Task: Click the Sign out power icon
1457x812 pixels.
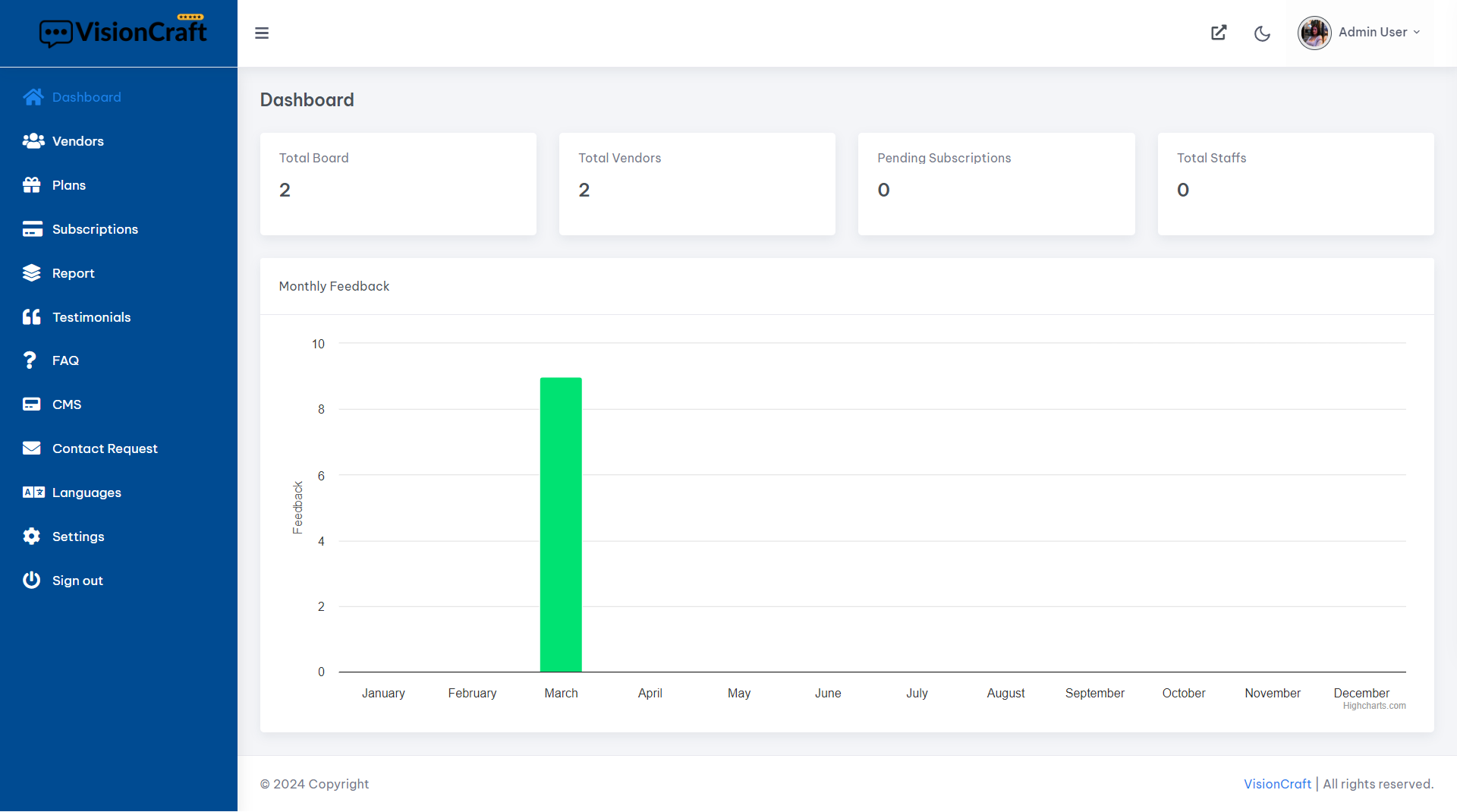Action: pyautogui.click(x=31, y=580)
